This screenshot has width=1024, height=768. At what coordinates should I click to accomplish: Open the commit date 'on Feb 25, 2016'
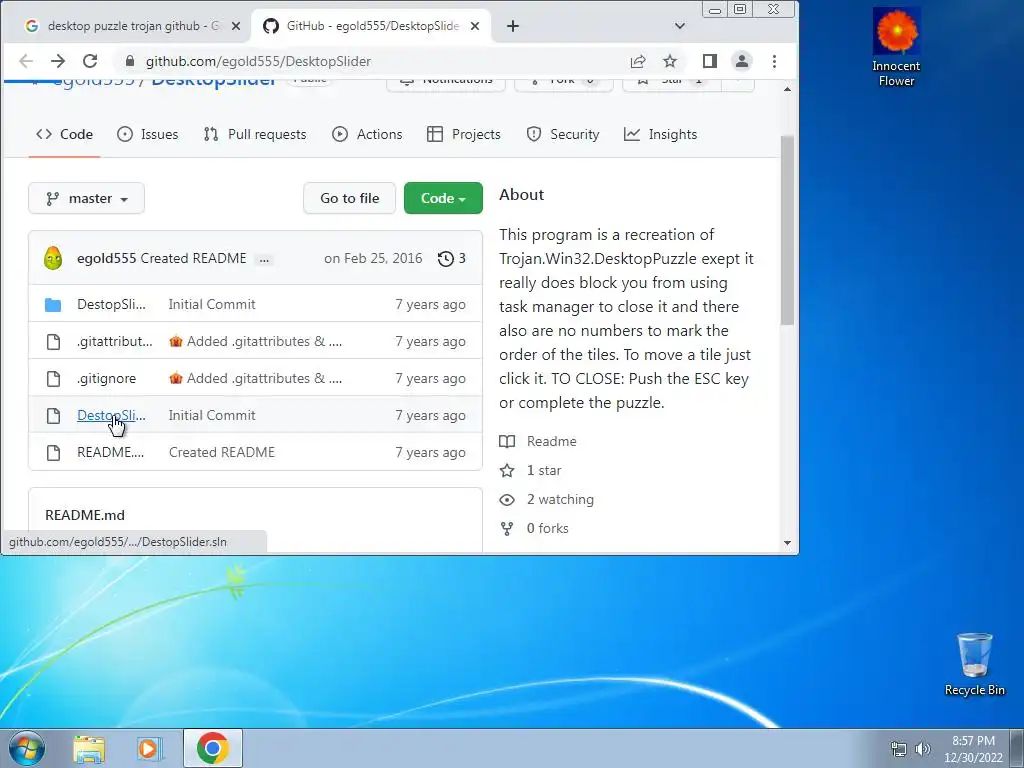[x=373, y=258]
